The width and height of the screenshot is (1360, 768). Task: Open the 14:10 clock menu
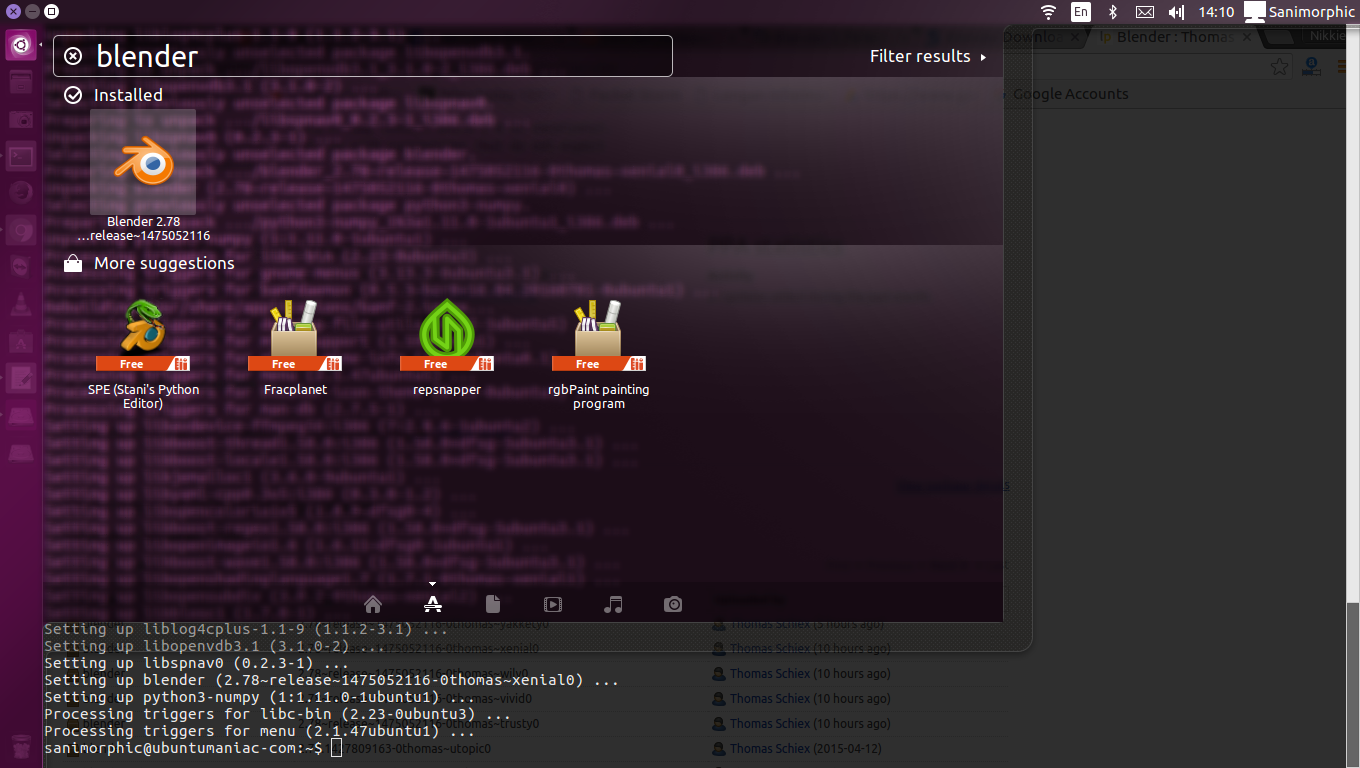[1216, 12]
